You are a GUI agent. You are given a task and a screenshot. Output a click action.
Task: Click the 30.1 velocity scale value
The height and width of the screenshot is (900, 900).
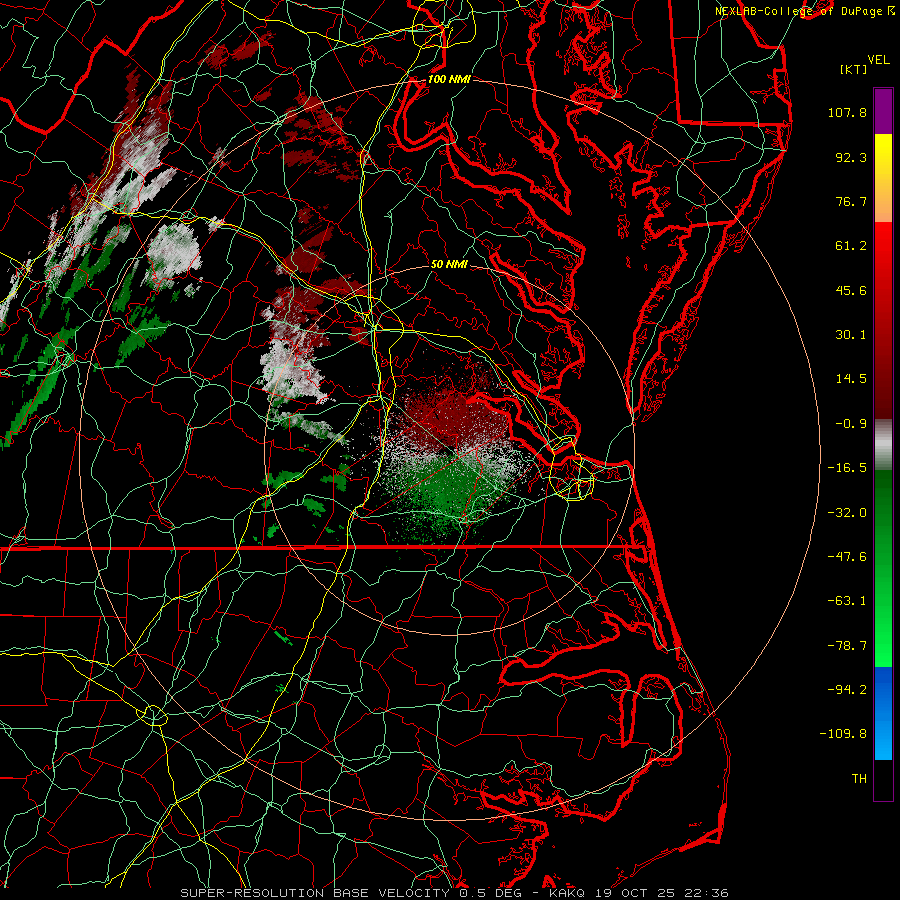click(x=851, y=335)
